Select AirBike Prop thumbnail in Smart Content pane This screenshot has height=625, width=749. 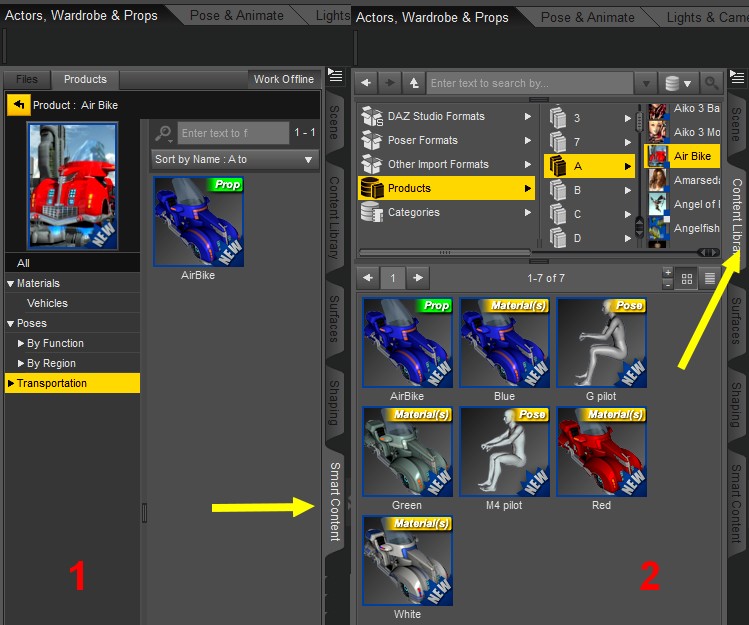pyautogui.click(x=198, y=222)
